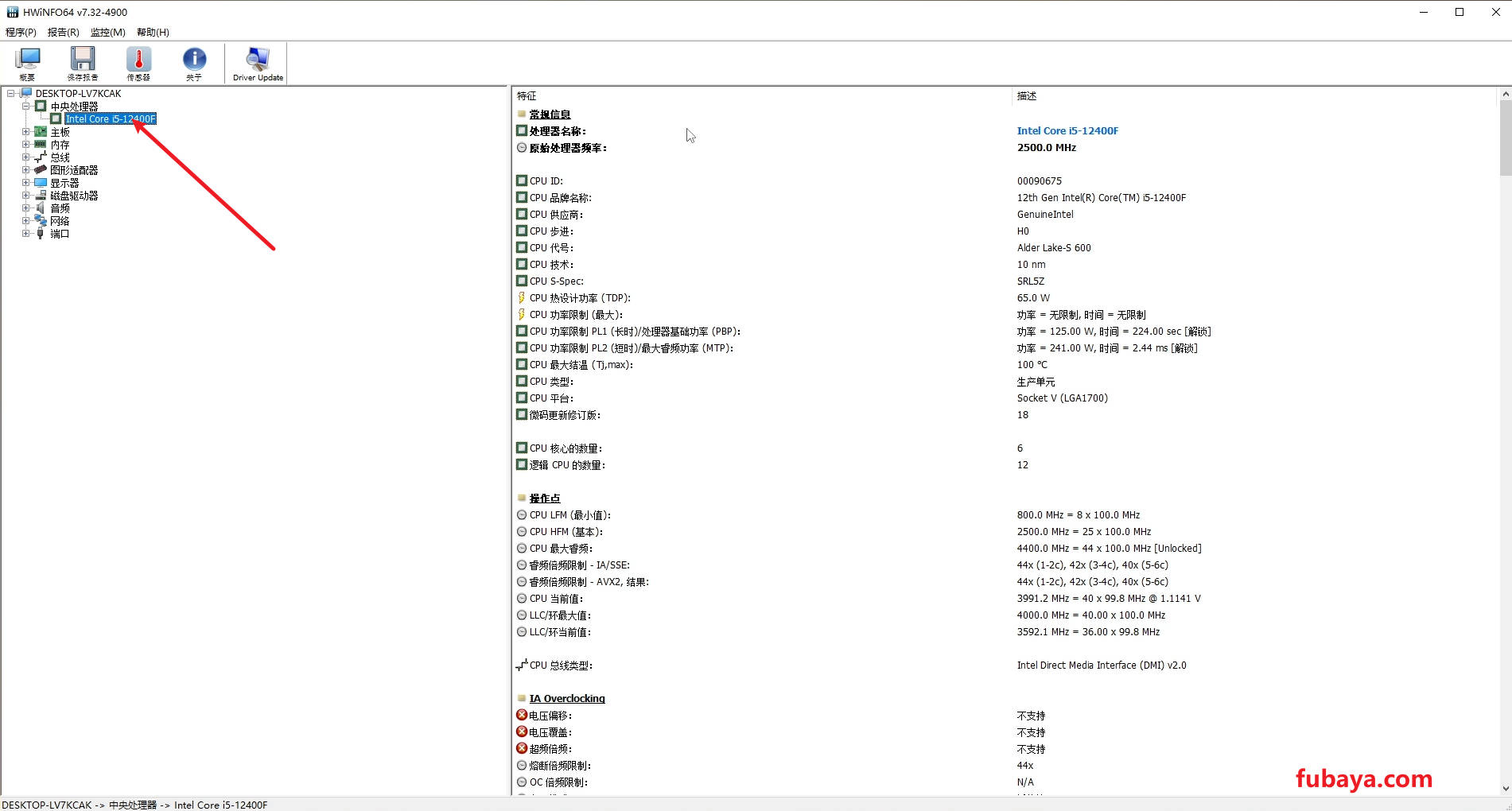Expand the 主板 tree node
The height and width of the screenshot is (811, 1512).
pos(25,132)
